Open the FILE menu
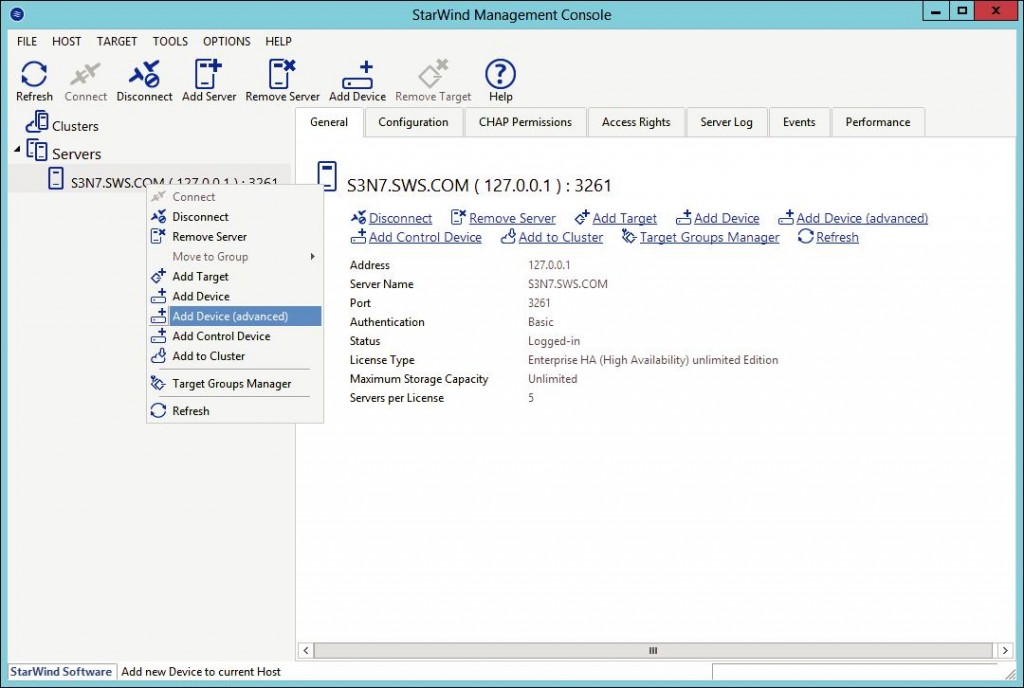 pyautogui.click(x=27, y=41)
